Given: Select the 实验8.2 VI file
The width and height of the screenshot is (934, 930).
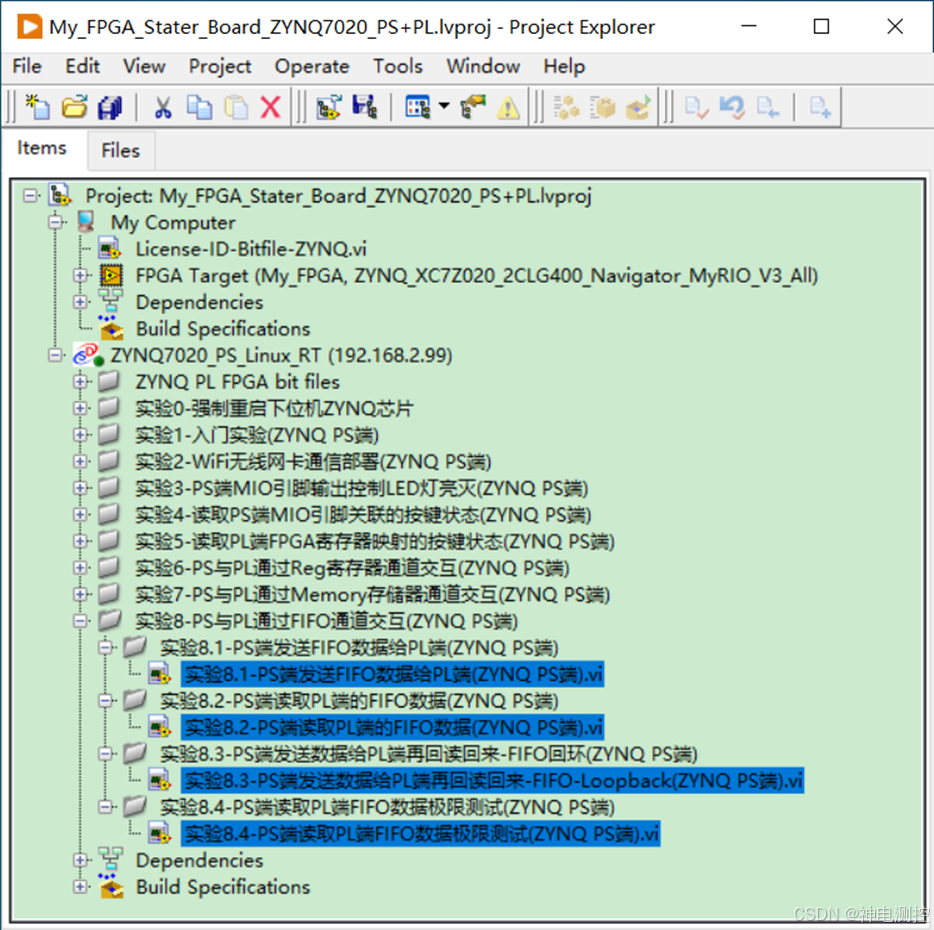Looking at the screenshot, I should [x=393, y=727].
